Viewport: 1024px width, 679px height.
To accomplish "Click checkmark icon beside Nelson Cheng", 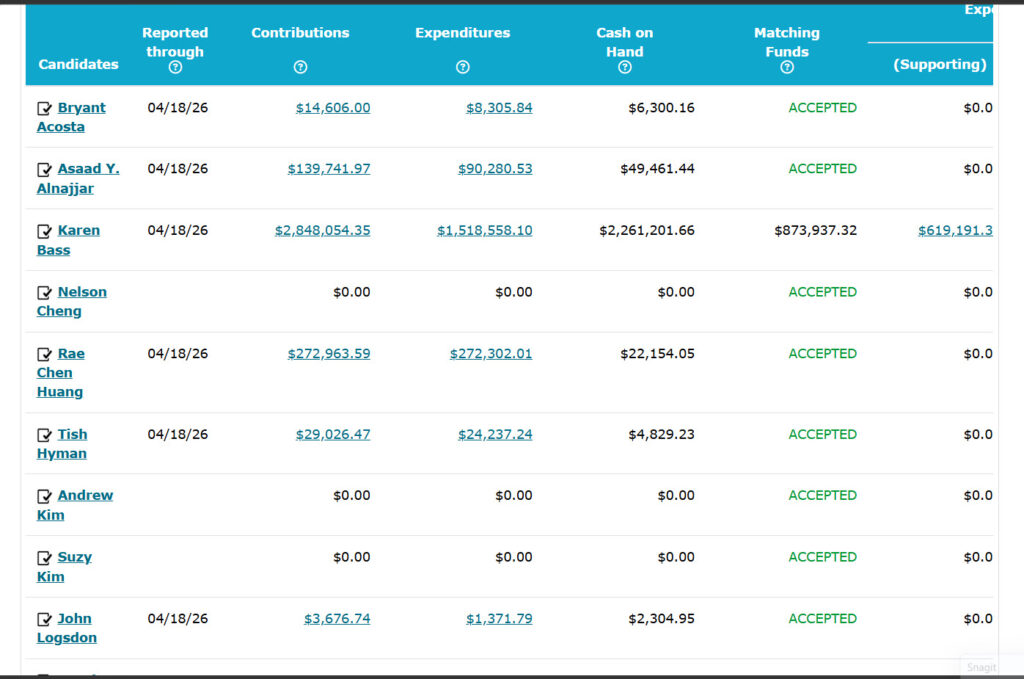I will coord(44,292).
